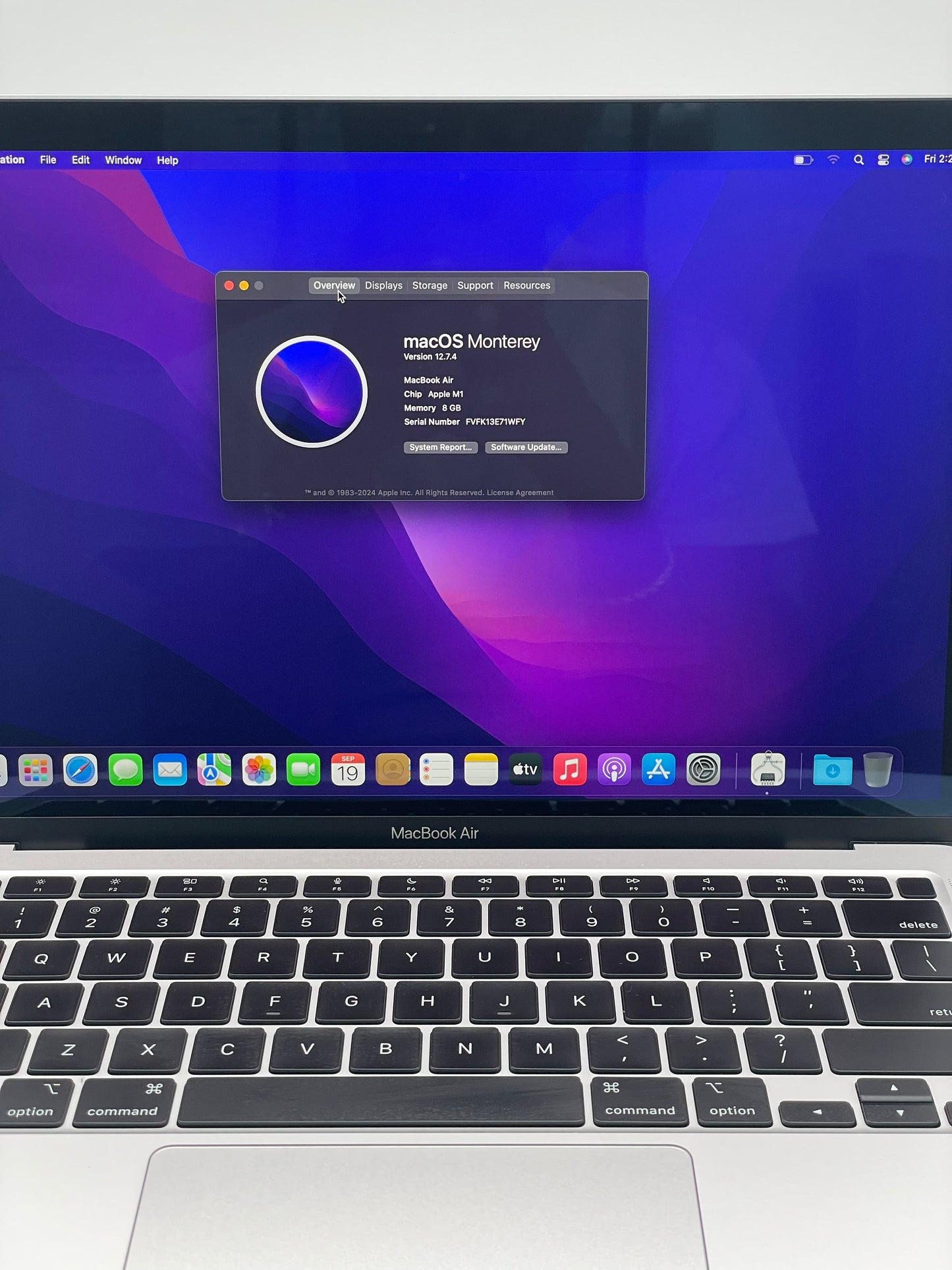Click System Information icon in Dock
952x1270 pixels.
point(768,769)
